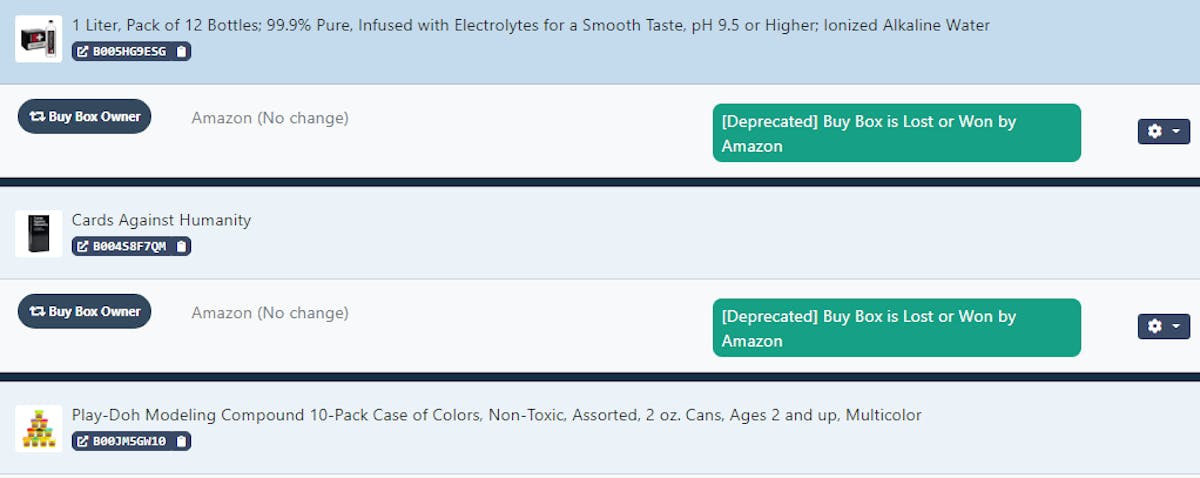1200x478 pixels.
Task: Click green Deprecated Buy Box badge in Cards row
Action: (897, 328)
